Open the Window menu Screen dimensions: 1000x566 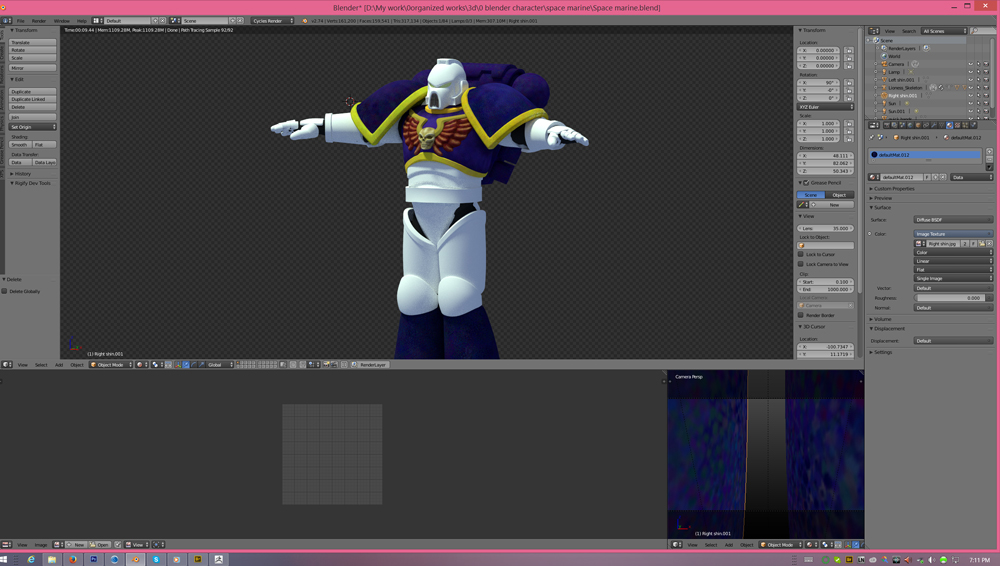point(62,20)
